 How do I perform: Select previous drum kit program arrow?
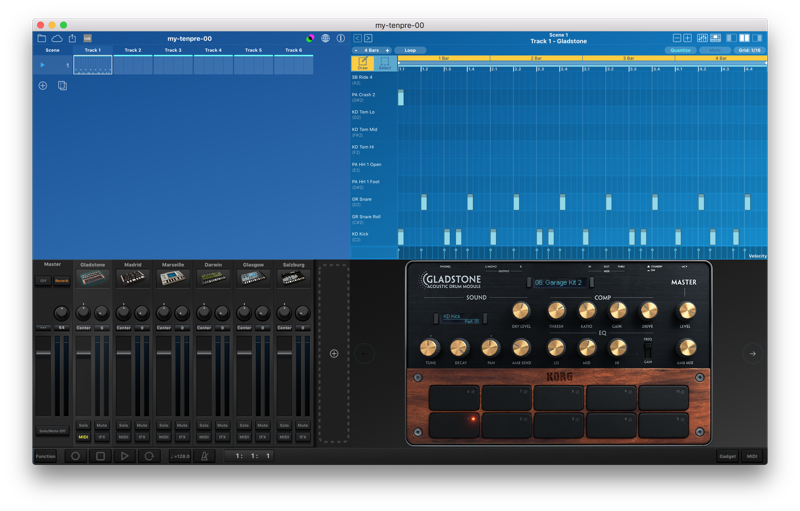coord(529,283)
